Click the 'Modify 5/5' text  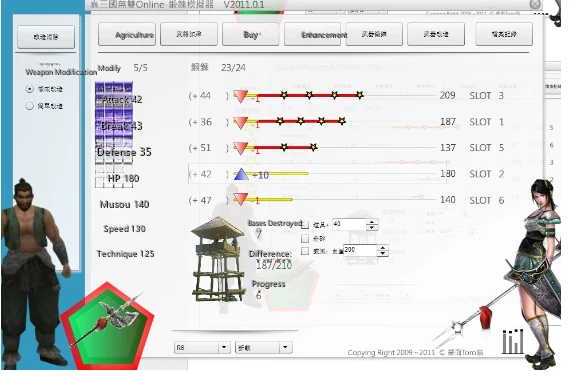pos(123,68)
